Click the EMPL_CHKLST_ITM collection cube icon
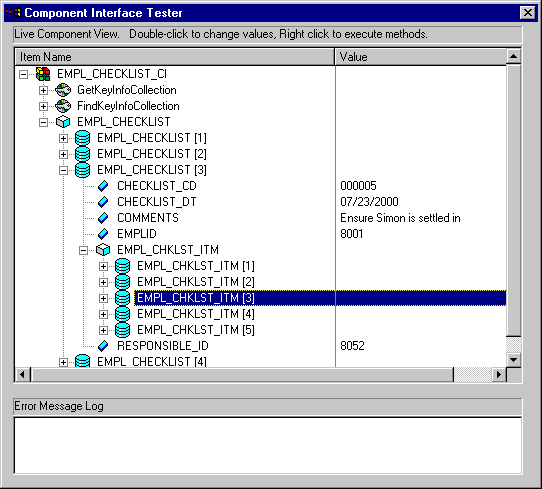This screenshot has height=489, width=542. pyautogui.click(x=103, y=250)
